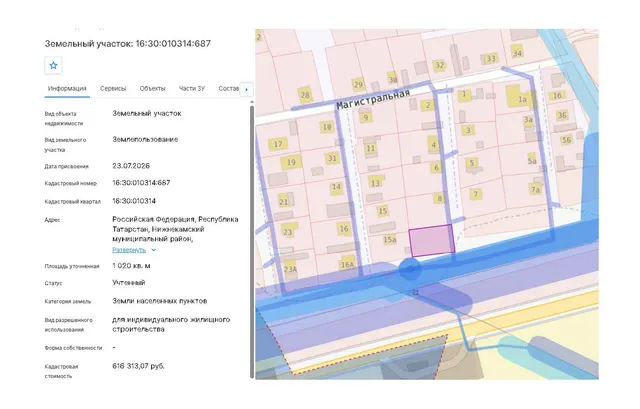640x409 pixels.
Task: Click building 23А on the map
Action: pos(290,269)
